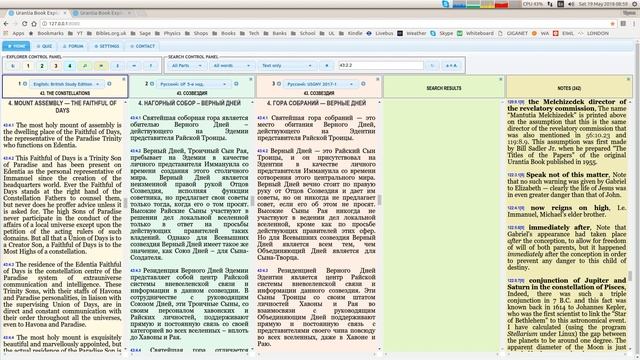The image size is (640, 360).
Task: Toggle column 4 button in Explorer panel
Action: click(x=69, y=66)
